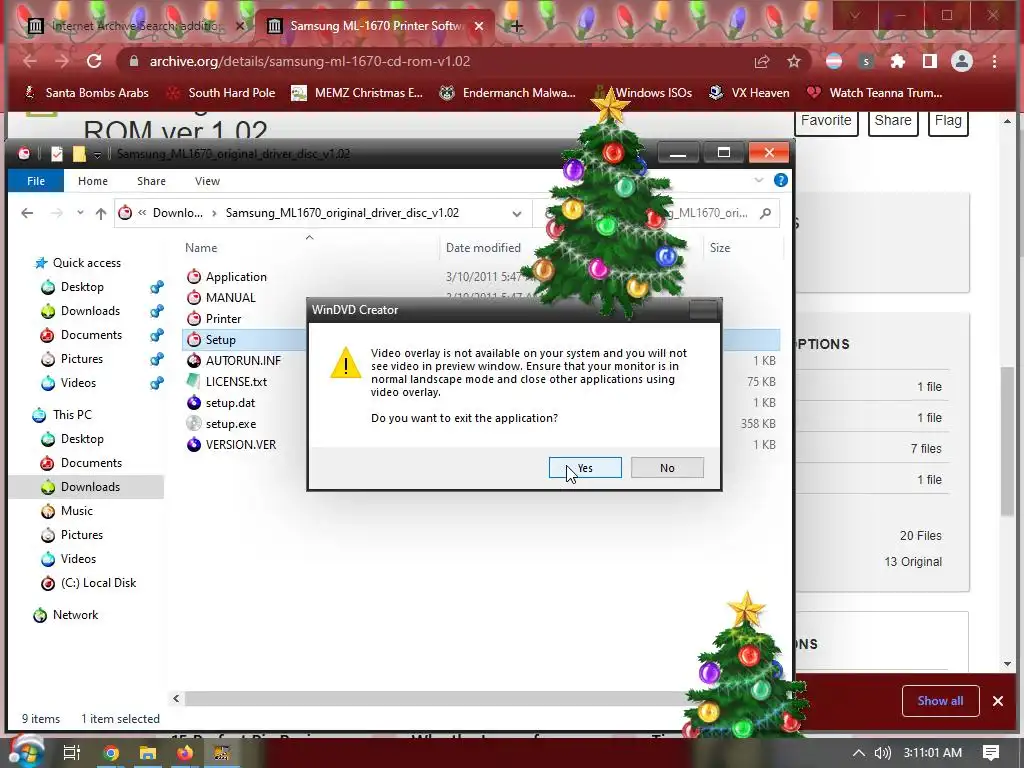Image resolution: width=1024 pixels, height=768 pixels.
Task: Click the Explorer search magnifier icon
Action: tap(765, 213)
